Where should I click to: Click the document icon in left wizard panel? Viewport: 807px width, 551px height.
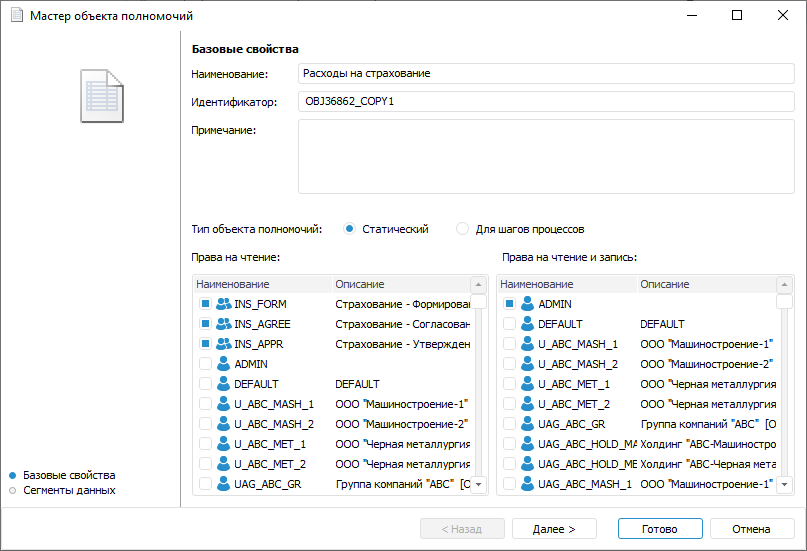point(100,96)
